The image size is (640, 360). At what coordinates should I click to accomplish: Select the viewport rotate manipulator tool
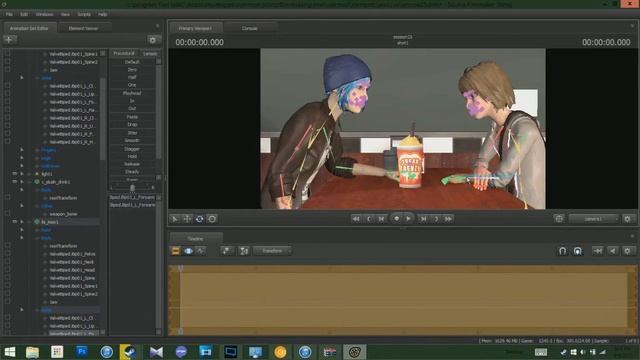(200, 219)
